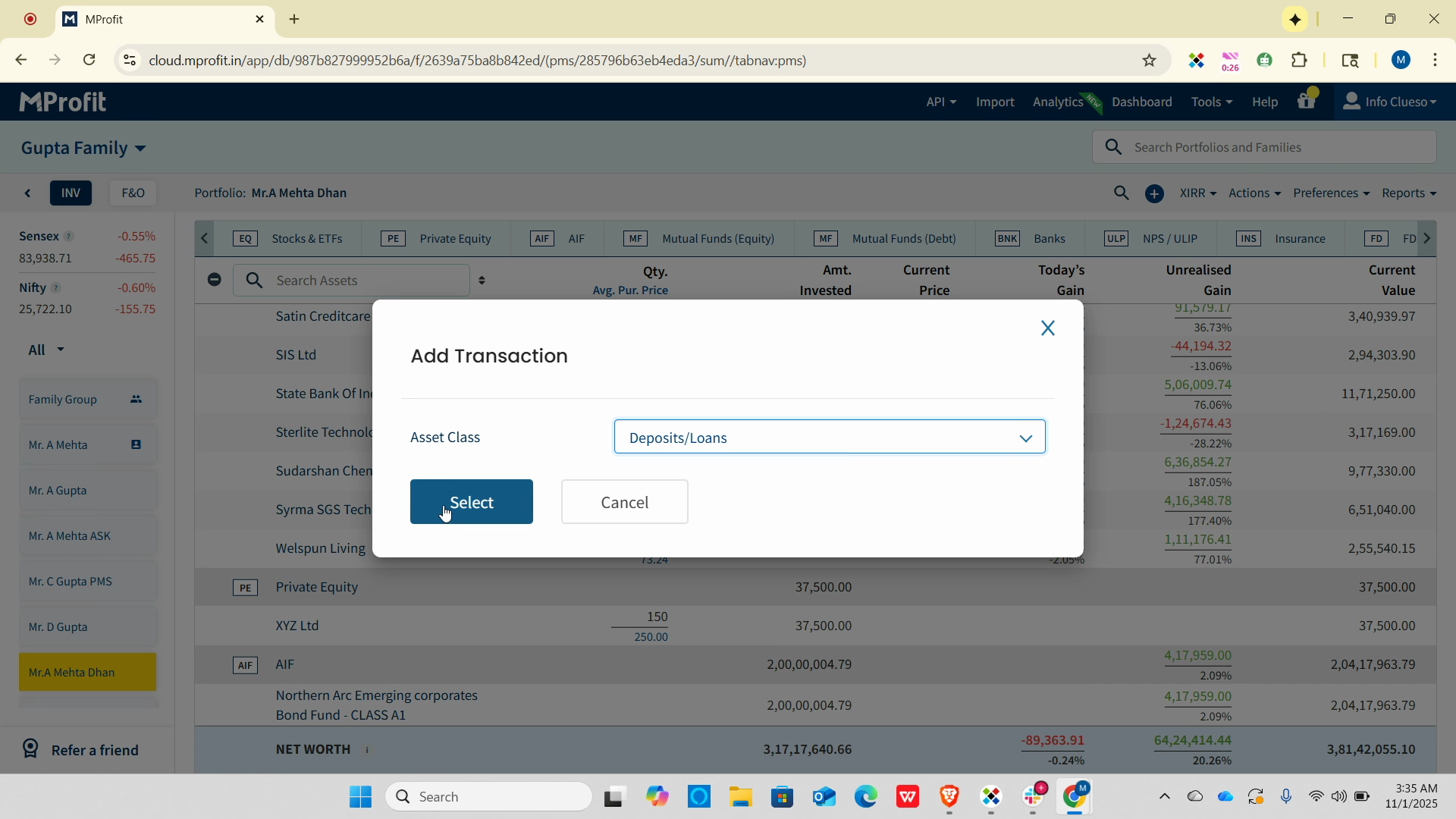This screenshot has width=1456, height=819.
Task: Expand the All portfolios filter
Action: [45, 350]
